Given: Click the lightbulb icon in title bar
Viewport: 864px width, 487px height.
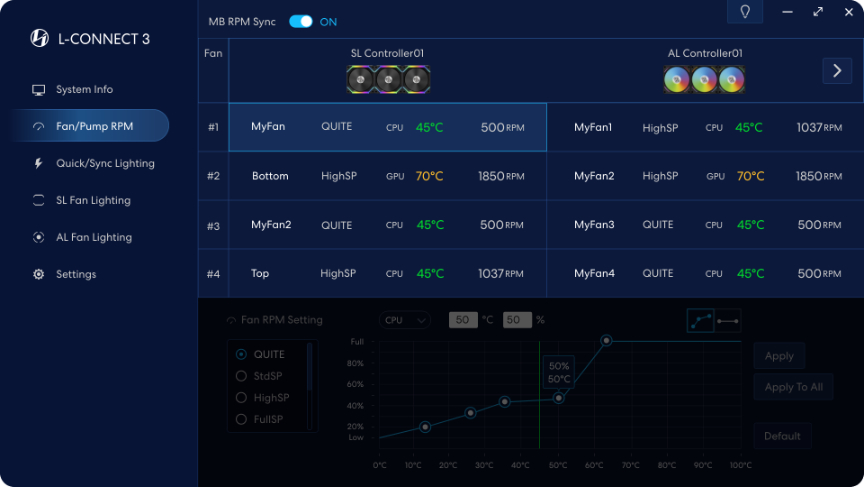Looking at the screenshot, I should point(745,12).
